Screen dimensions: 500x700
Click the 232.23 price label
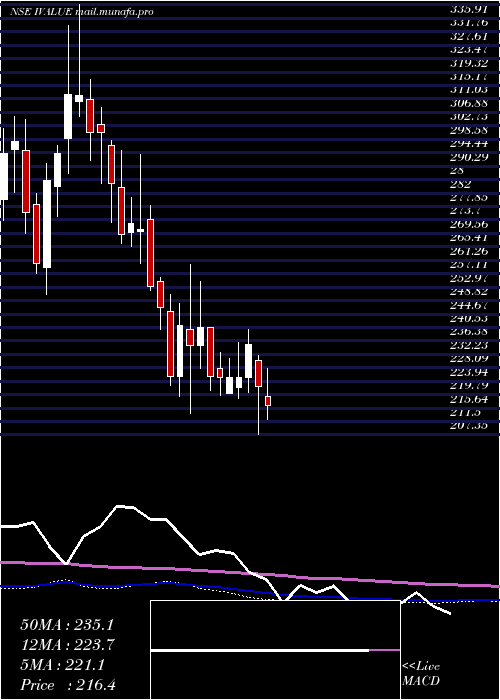click(468, 345)
